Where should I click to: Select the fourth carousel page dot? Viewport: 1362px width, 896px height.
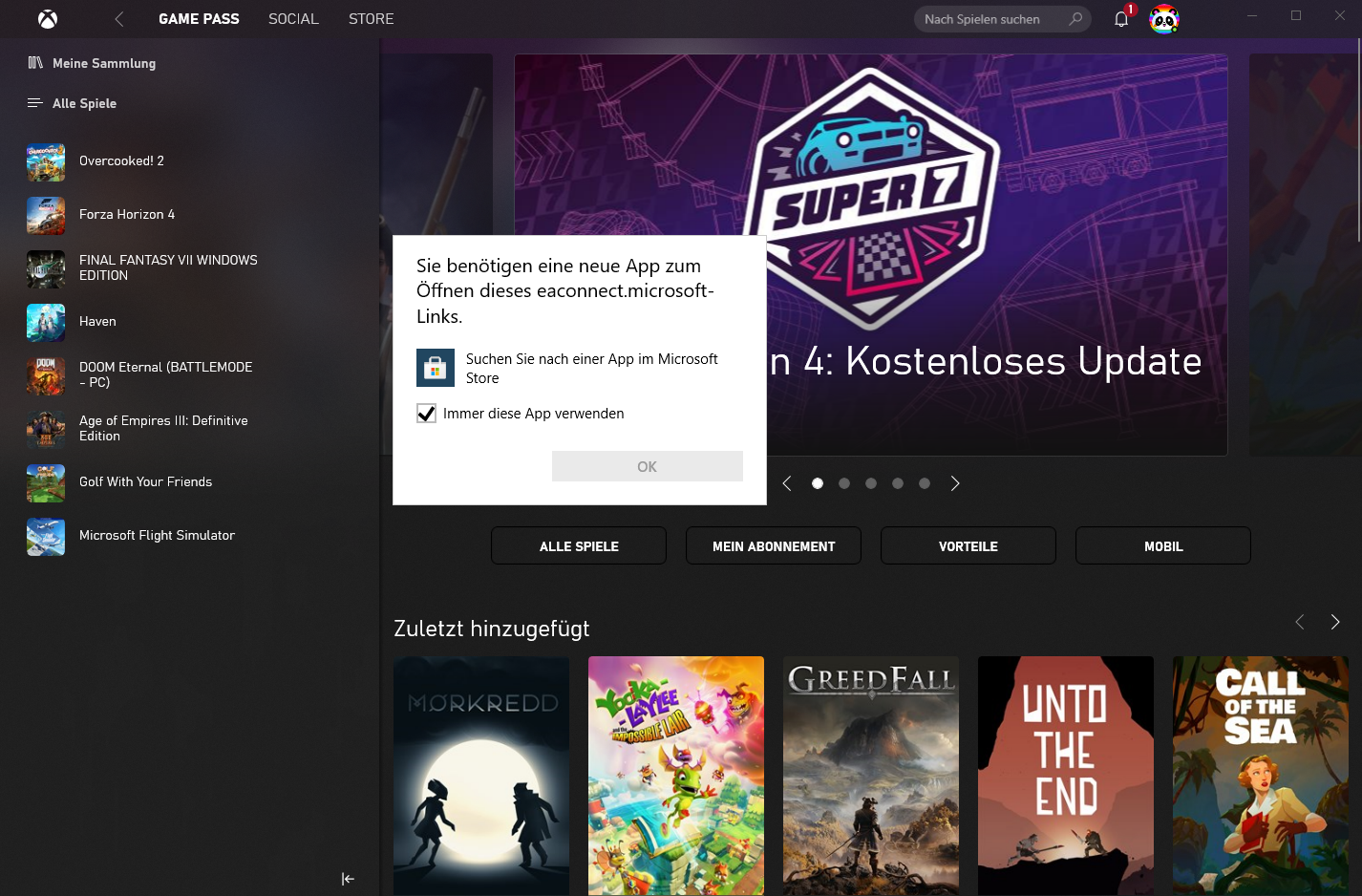tap(898, 483)
